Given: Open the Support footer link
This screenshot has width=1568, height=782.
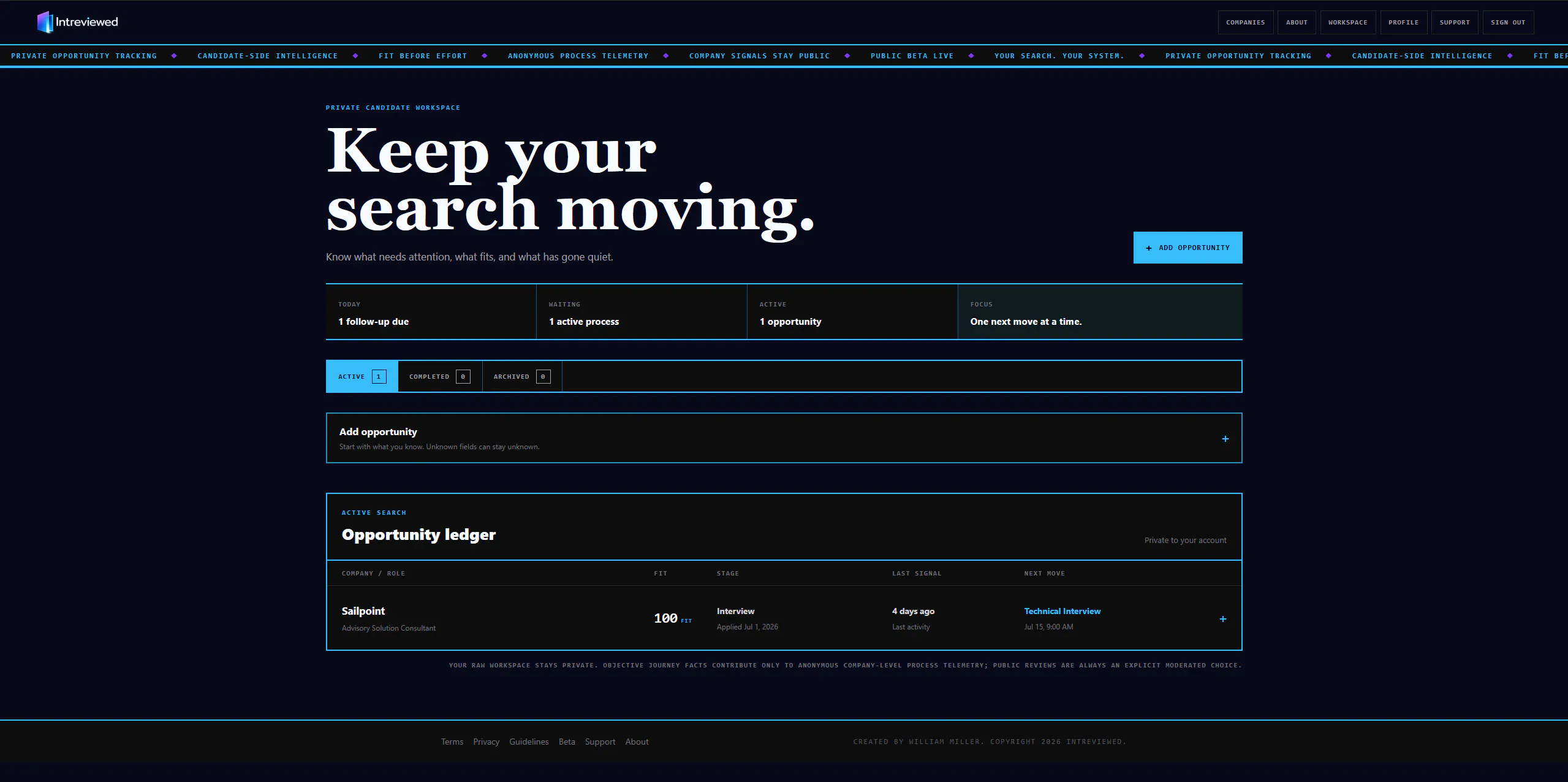Looking at the screenshot, I should click(600, 742).
